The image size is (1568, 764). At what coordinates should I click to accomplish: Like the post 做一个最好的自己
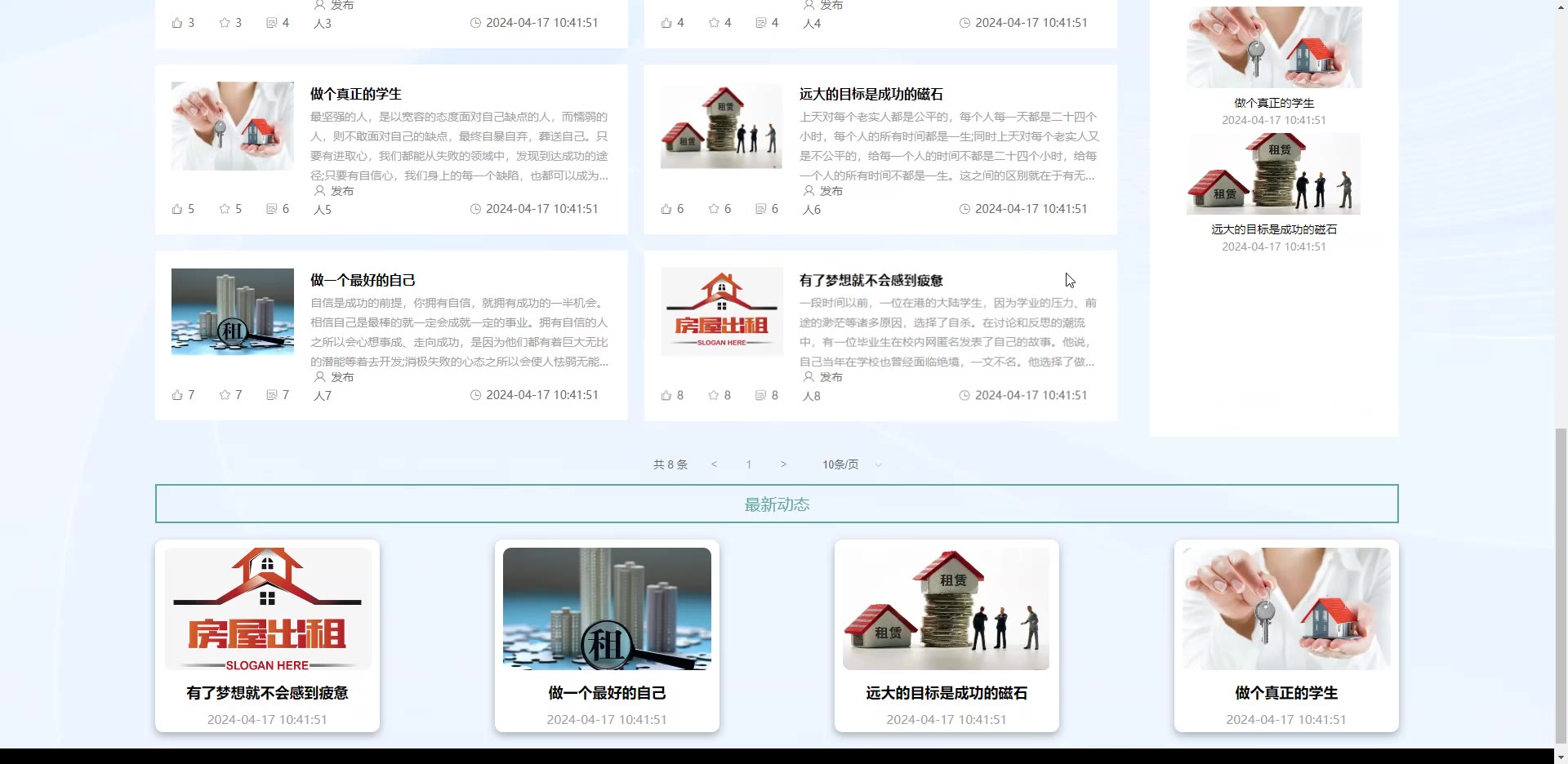[x=177, y=395]
